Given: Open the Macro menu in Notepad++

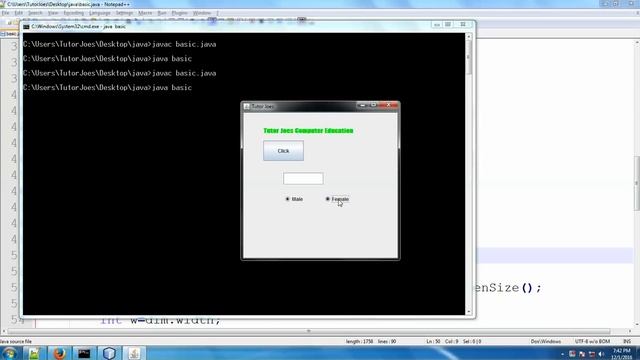Looking at the screenshot, I should point(145,13).
